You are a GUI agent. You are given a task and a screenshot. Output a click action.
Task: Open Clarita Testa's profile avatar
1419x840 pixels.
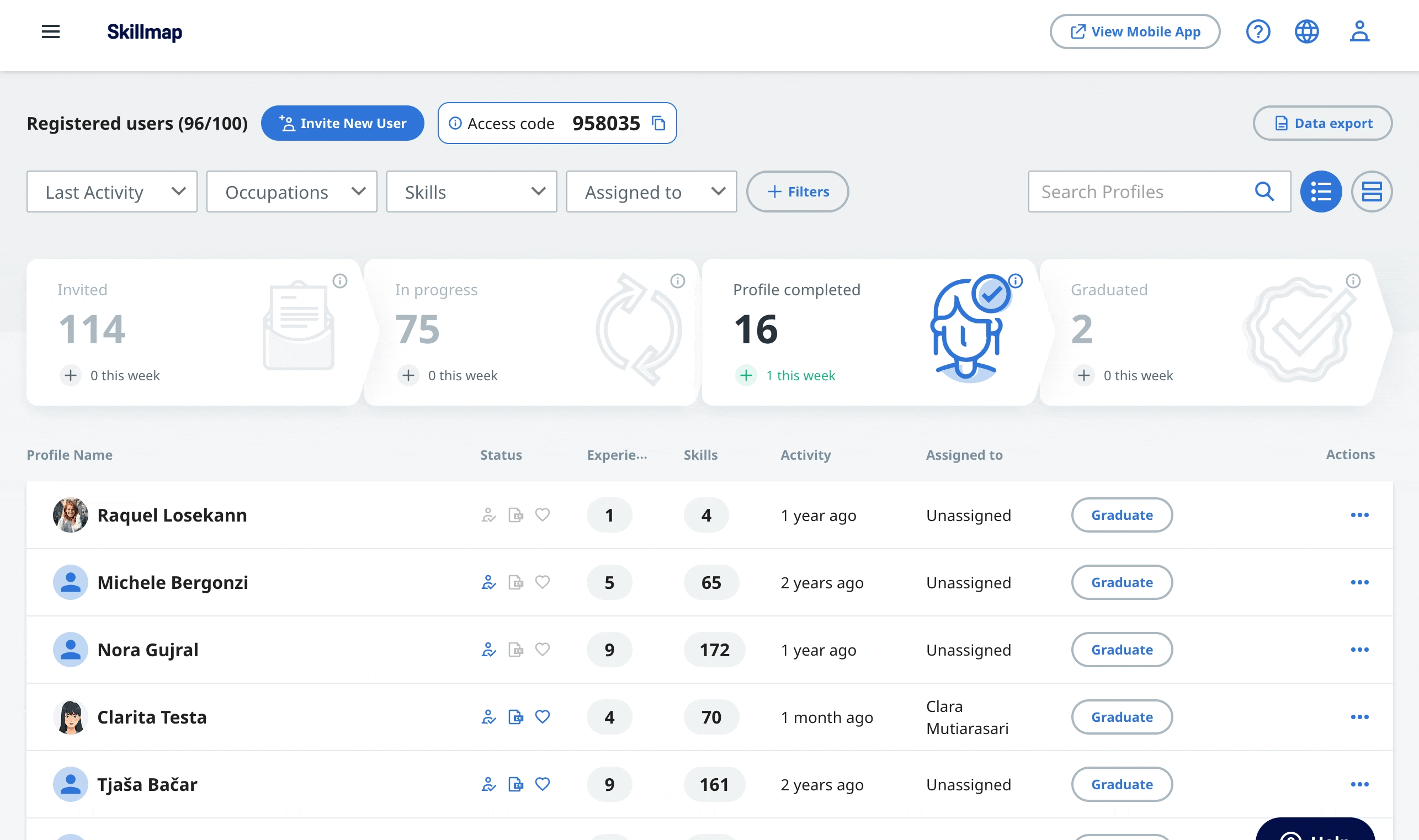point(71,717)
